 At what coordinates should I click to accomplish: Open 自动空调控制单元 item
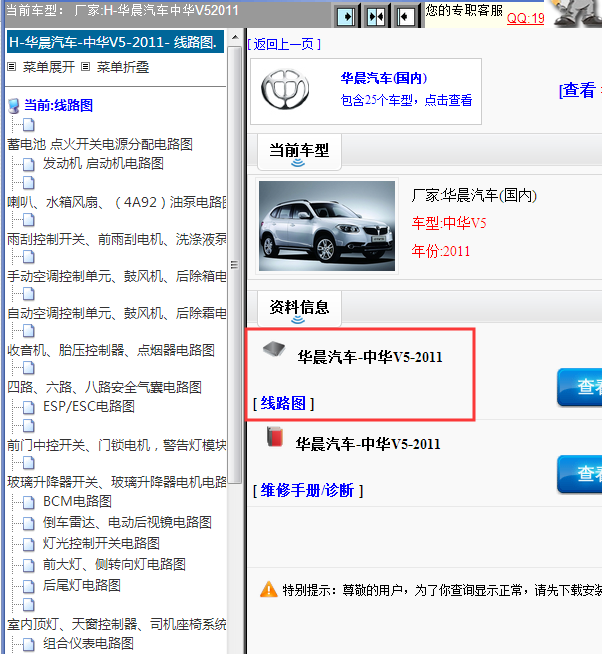[117, 313]
